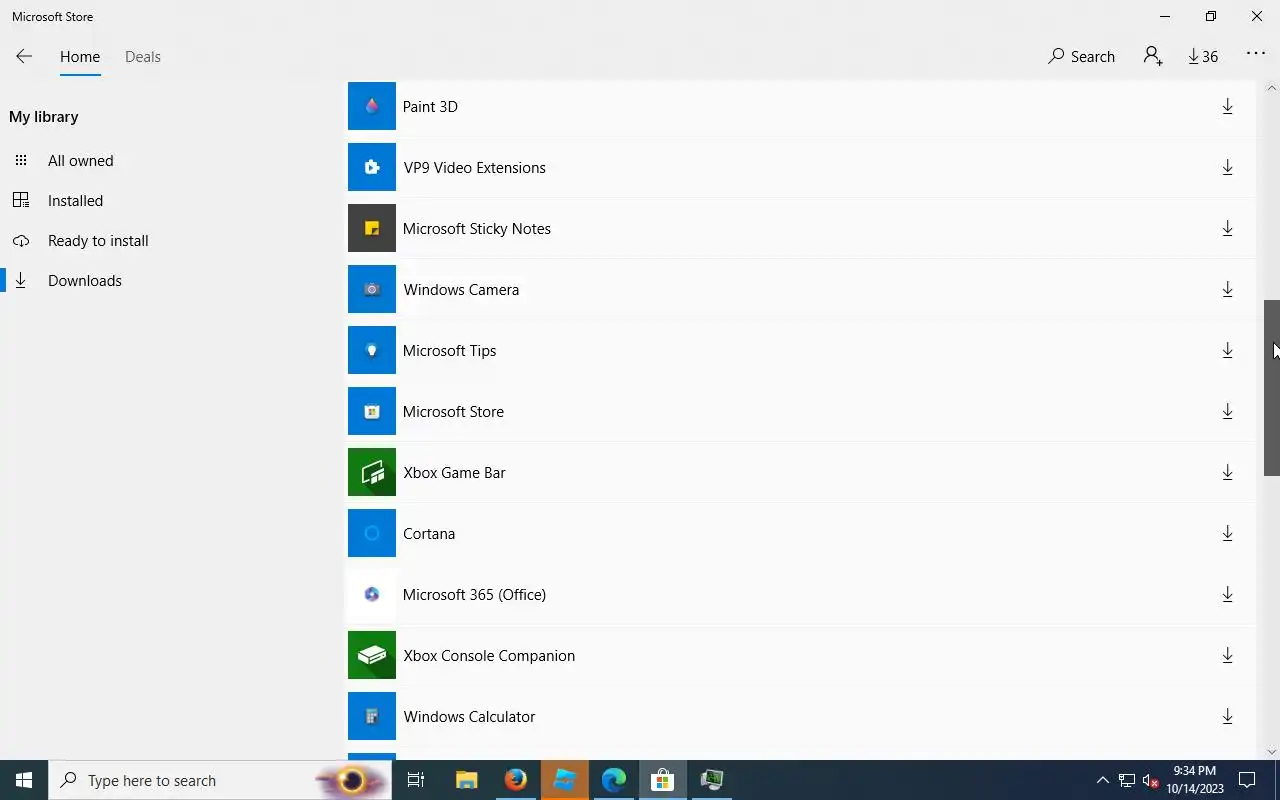The height and width of the screenshot is (800, 1280).
Task: Switch to the Deals tab
Action: [143, 56]
